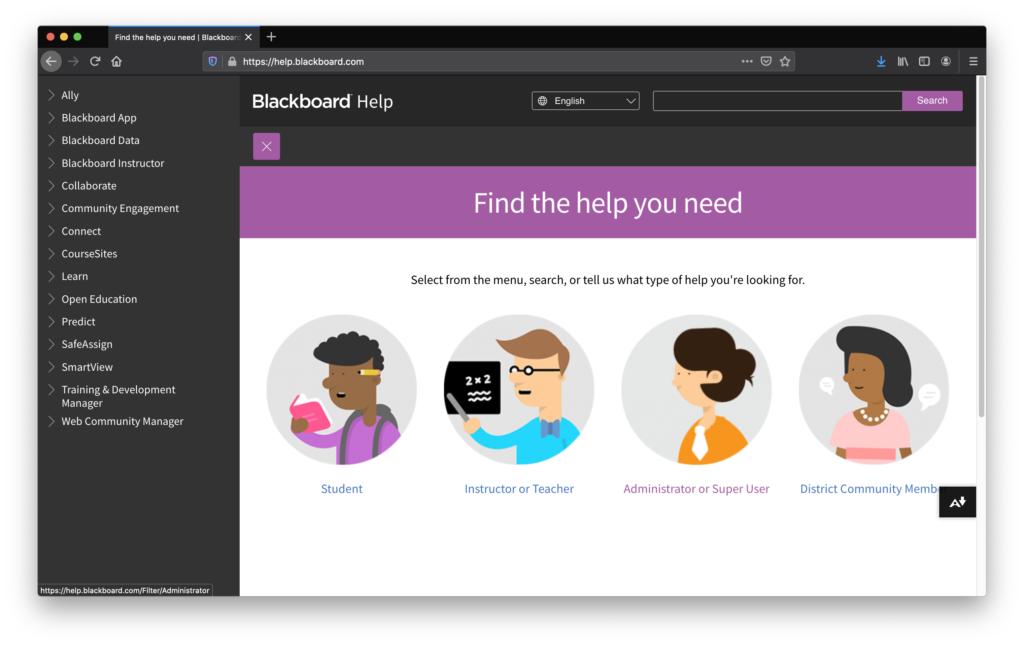The width and height of the screenshot is (1024, 646).
Task: Expand the Collaborate sidebar entry
Action: pos(88,186)
